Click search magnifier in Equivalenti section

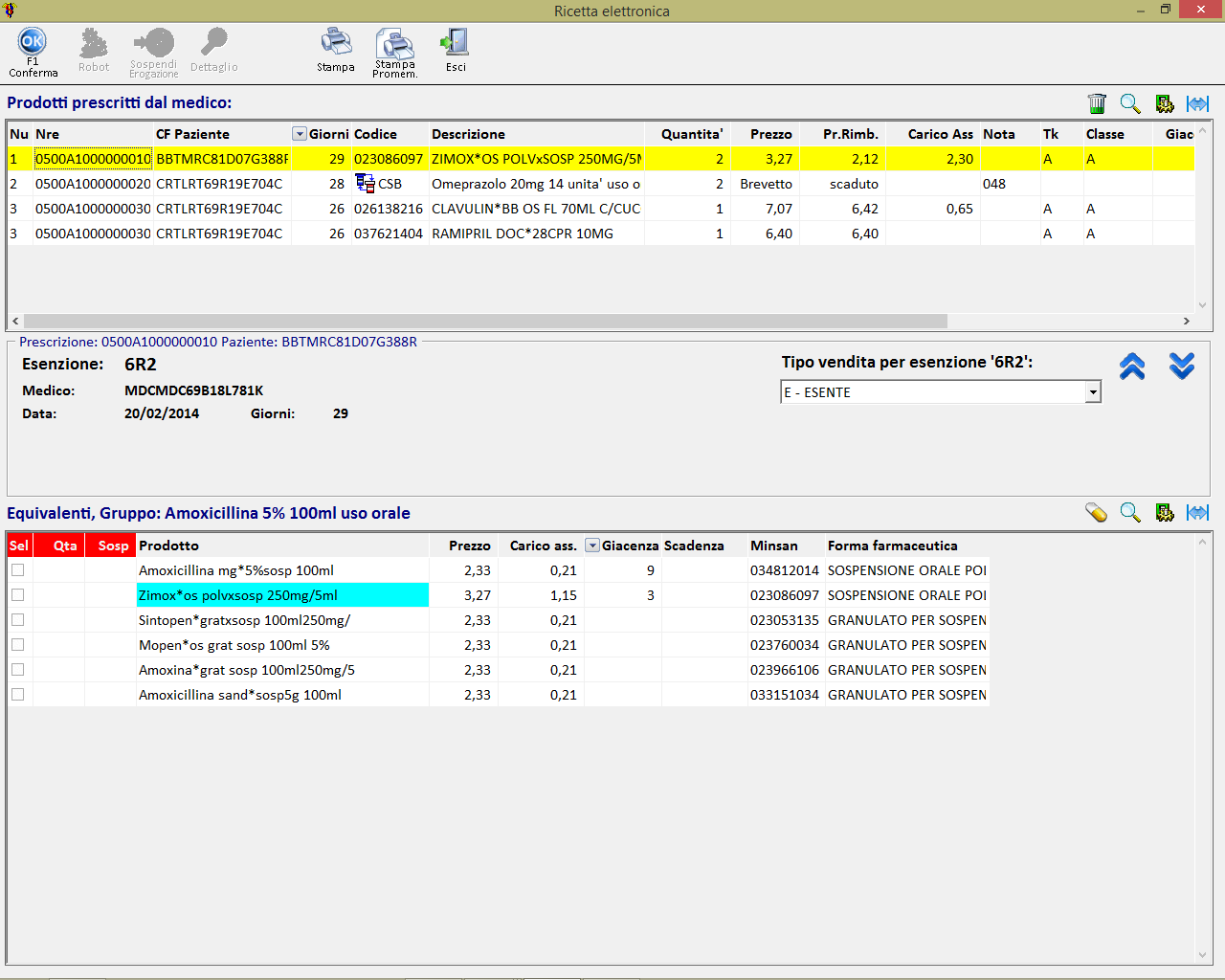(x=1130, y=513)
